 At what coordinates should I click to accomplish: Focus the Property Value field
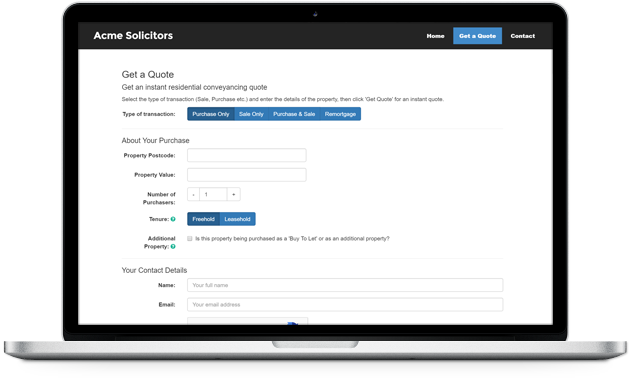(247, 175)
